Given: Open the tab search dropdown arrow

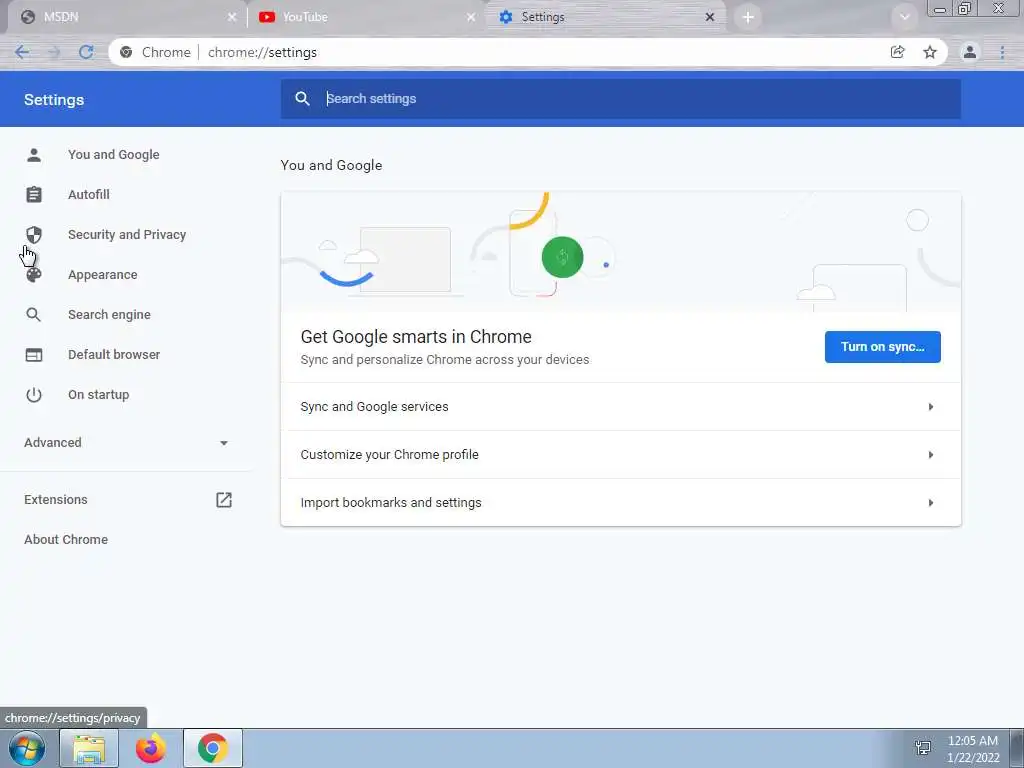Looking at the screenshot, I should pyautogui.click(x=904, y=17).
